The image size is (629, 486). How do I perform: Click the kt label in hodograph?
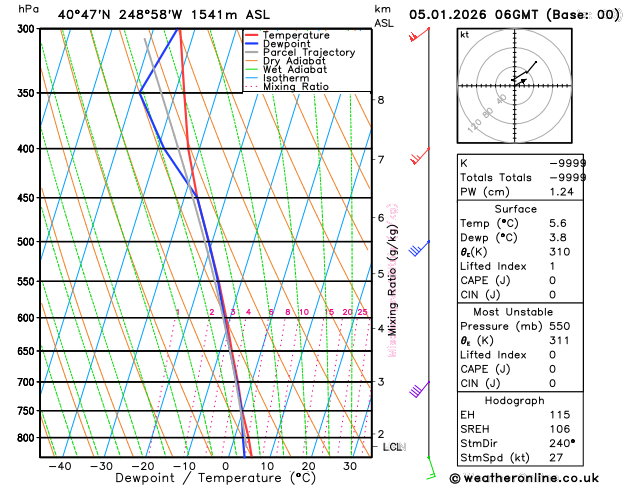465,35
